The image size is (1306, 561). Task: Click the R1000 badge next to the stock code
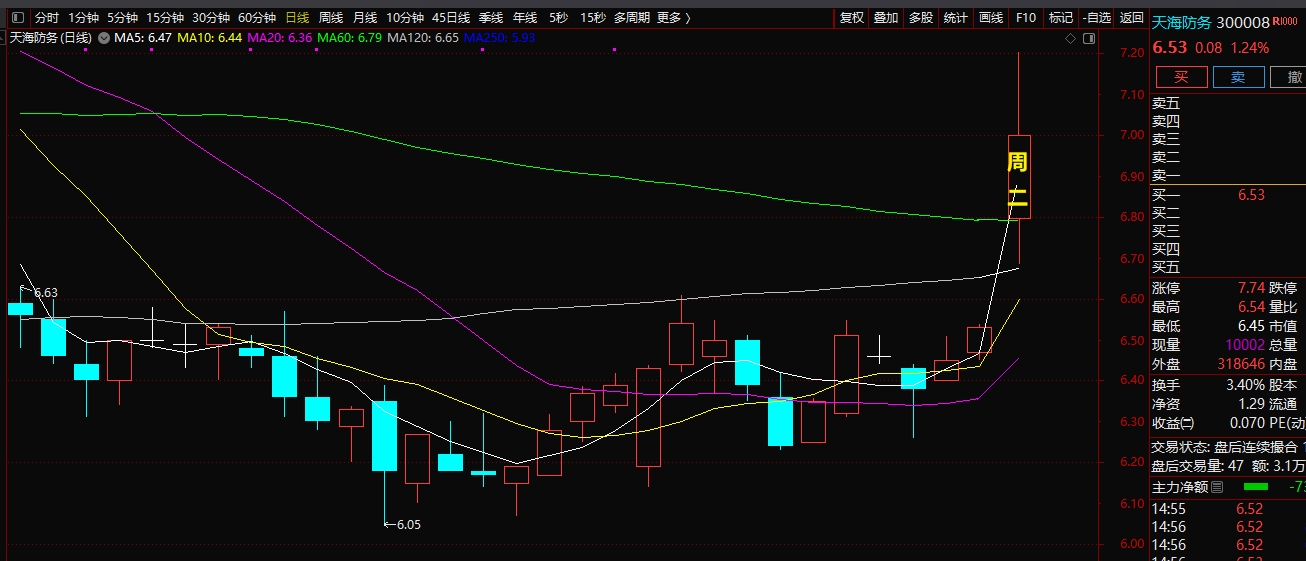[1285, 22]
